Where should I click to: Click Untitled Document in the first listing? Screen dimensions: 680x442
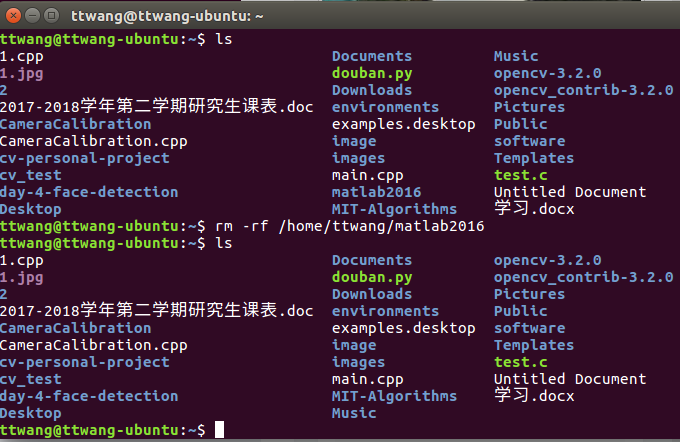coord(570,192)
